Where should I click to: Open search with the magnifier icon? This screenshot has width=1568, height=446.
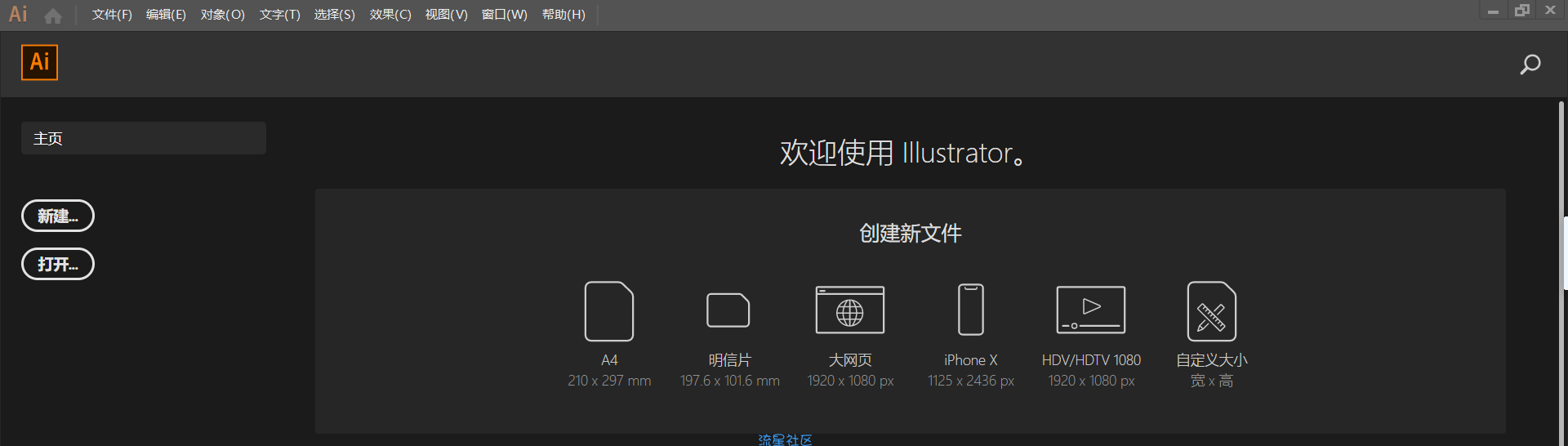pyautogui.click(x=1530, y=65)
